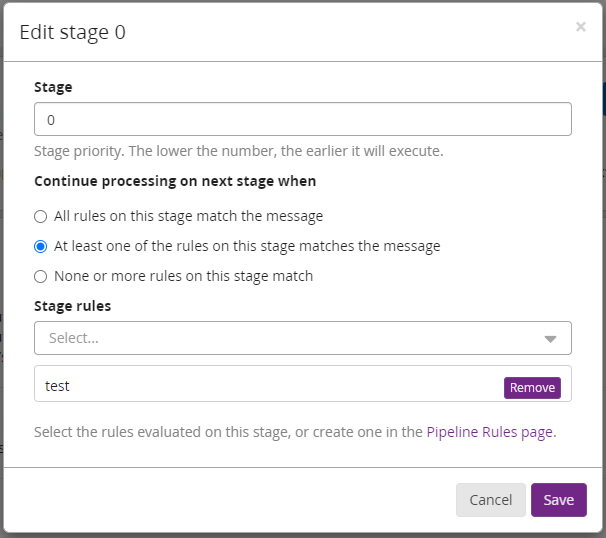Click the 'Edit stage 0' dialog title
606x538 pixels.
(73, 32)
